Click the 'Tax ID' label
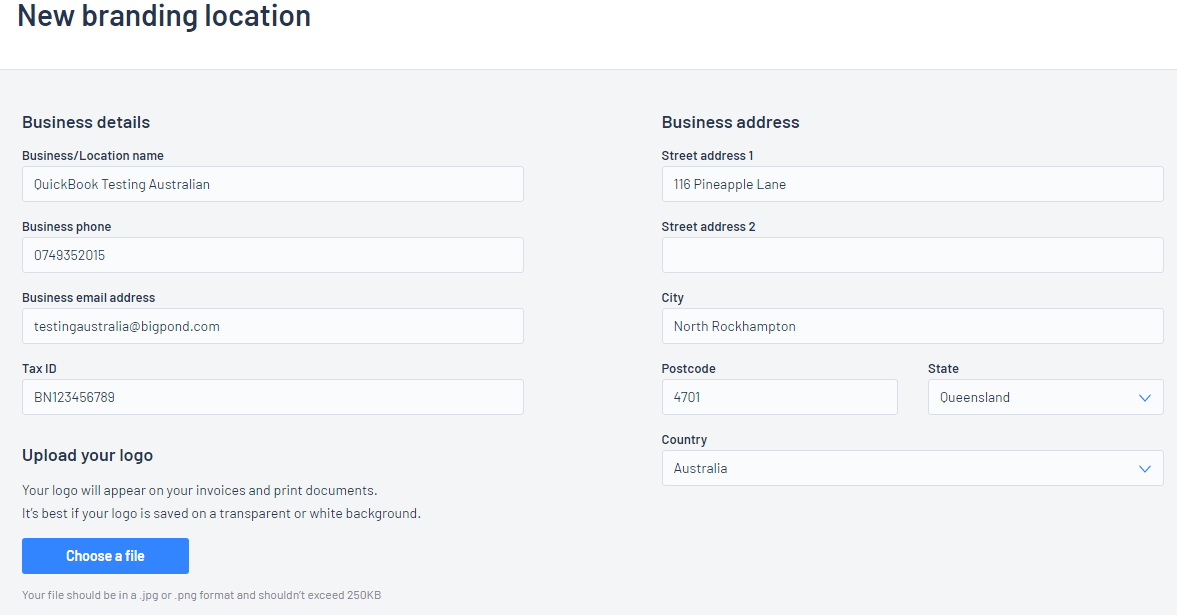The width and height of the screenshot is (1177, 615). click(39, 369)
